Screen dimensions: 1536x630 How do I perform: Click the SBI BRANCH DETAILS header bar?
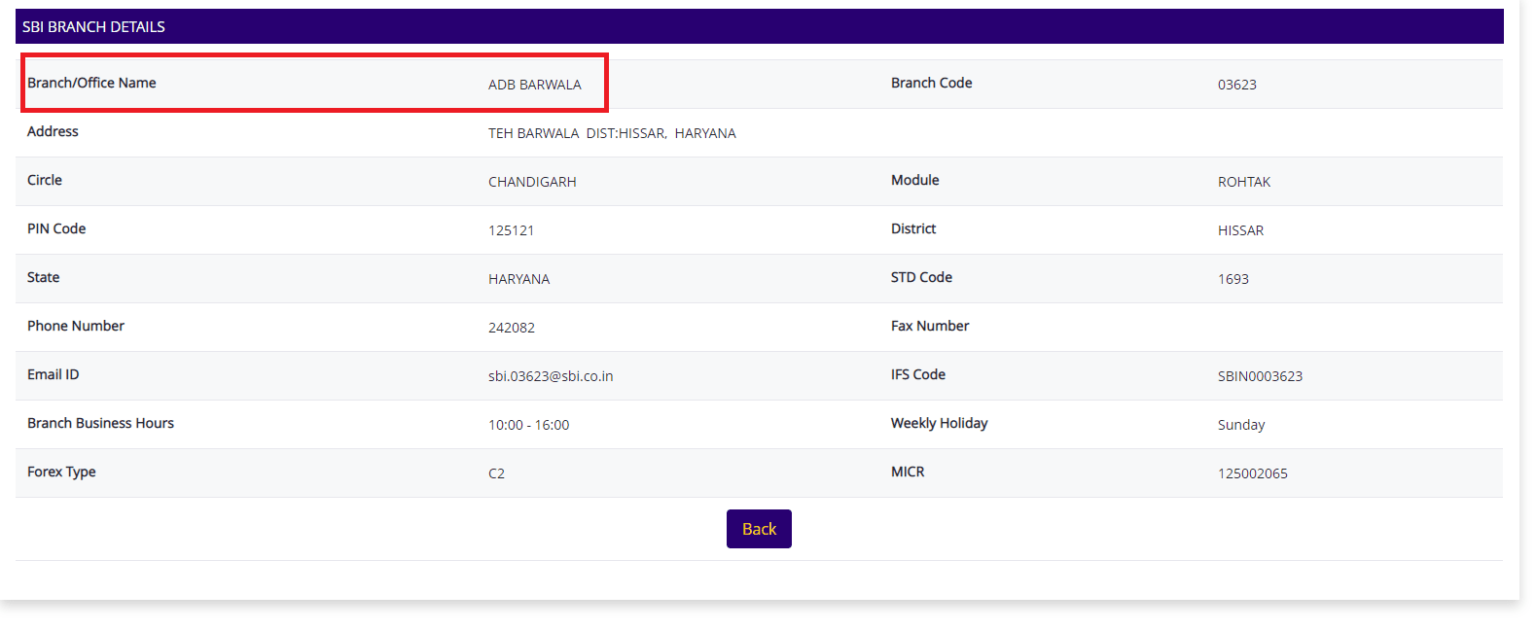(93, 27)
